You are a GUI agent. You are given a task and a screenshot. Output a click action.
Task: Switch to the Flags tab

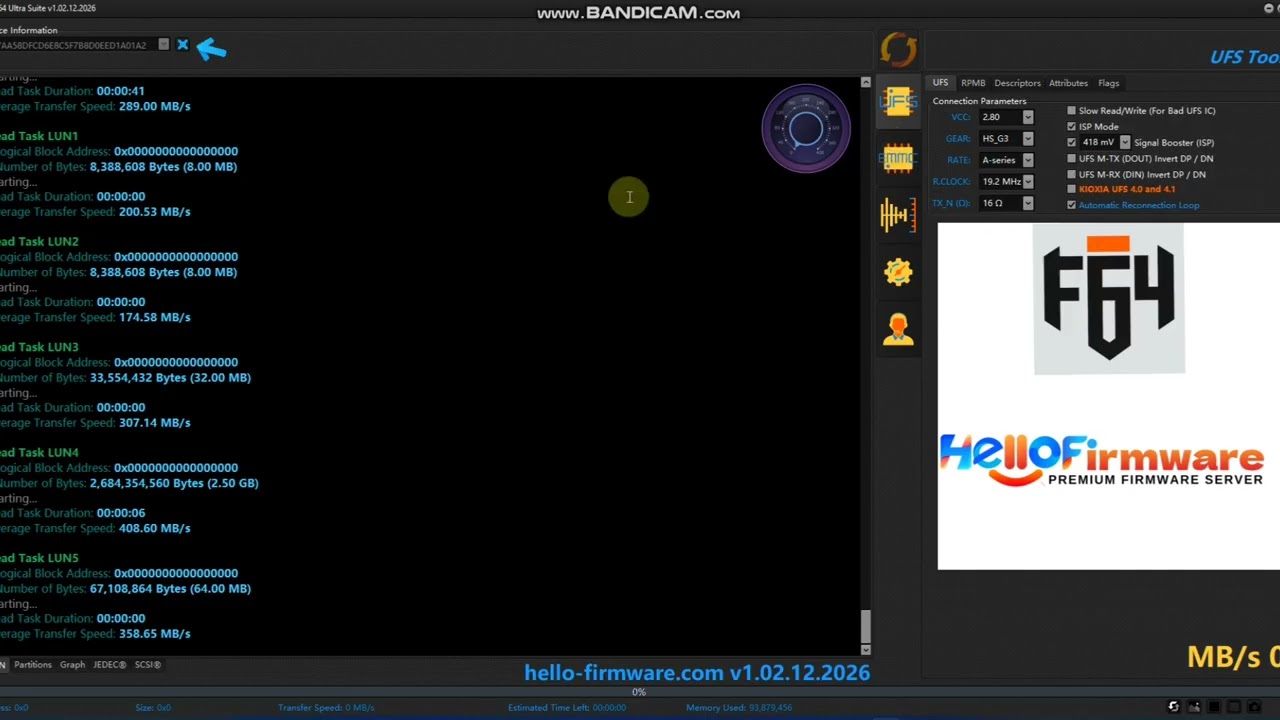tap(1108, 83)
